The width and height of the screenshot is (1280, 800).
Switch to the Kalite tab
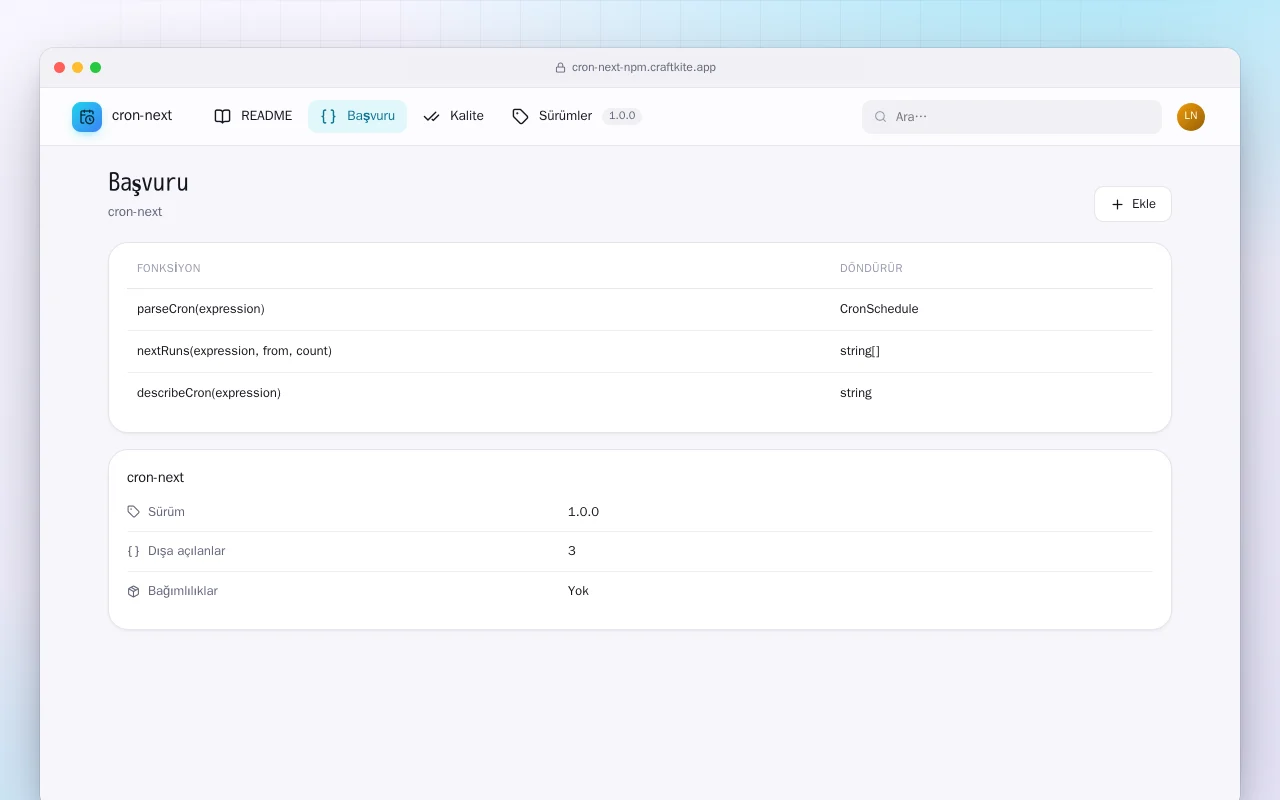pos(453,116)
